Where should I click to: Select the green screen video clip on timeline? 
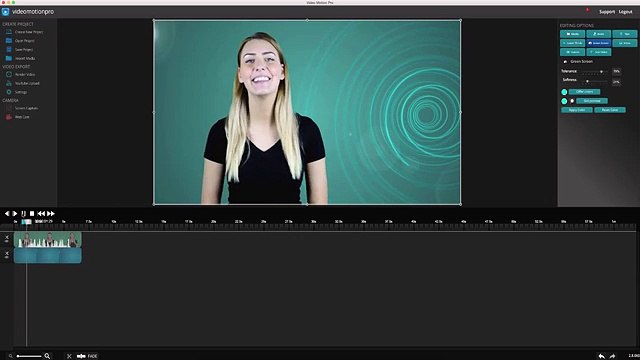tap(48, 240)
